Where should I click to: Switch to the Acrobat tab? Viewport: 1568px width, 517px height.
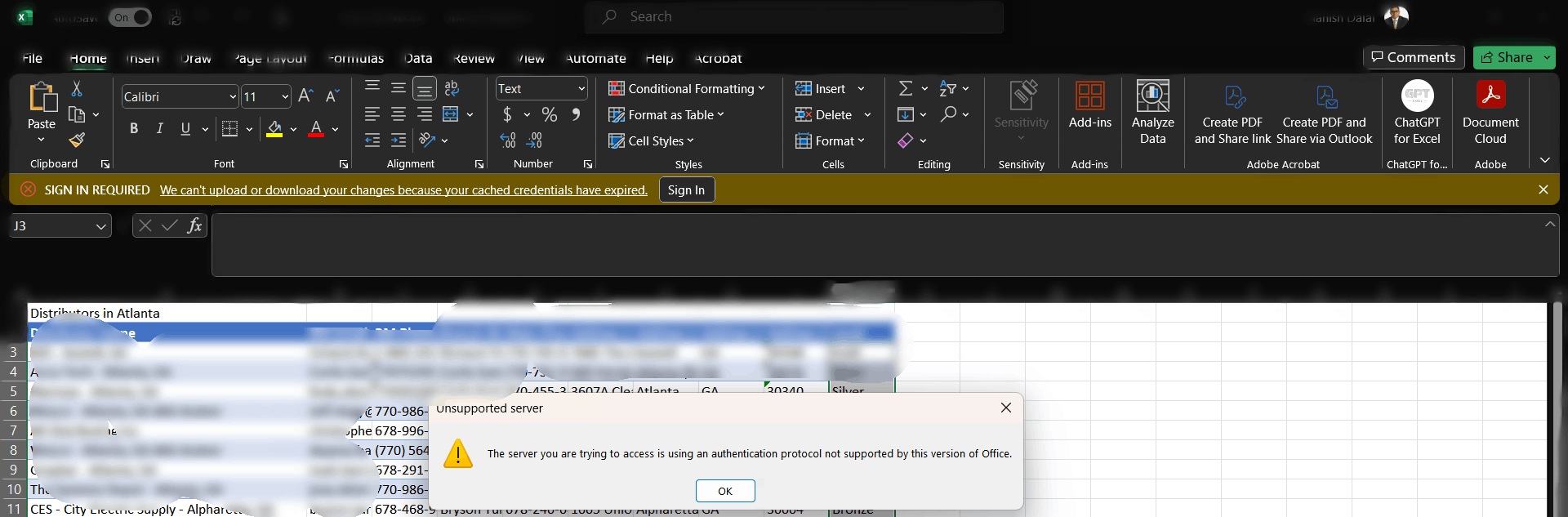718,58
